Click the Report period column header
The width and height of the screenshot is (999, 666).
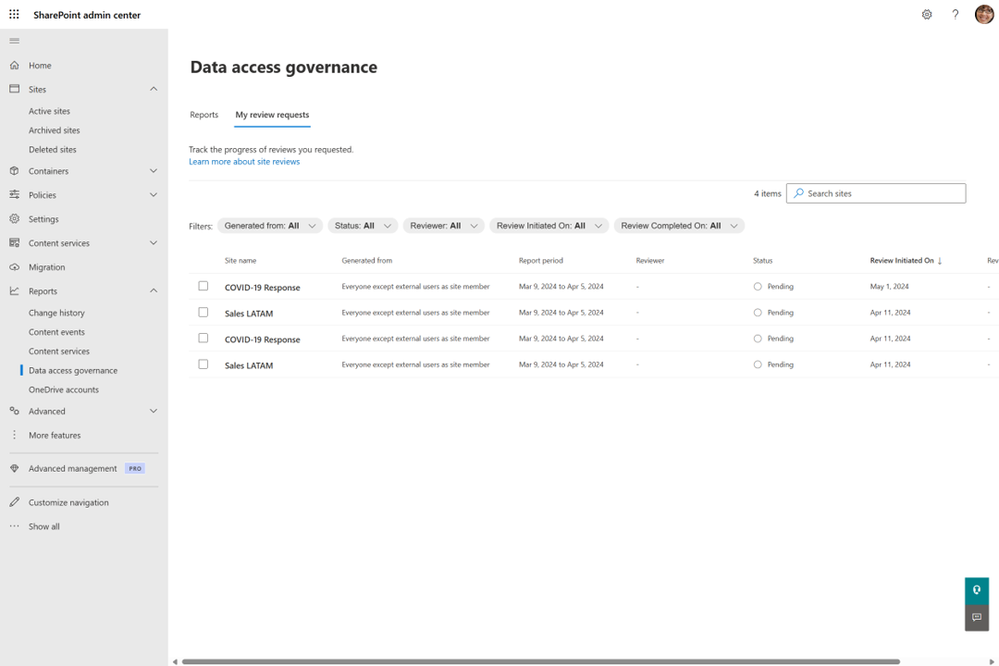(x=541, y=261)
